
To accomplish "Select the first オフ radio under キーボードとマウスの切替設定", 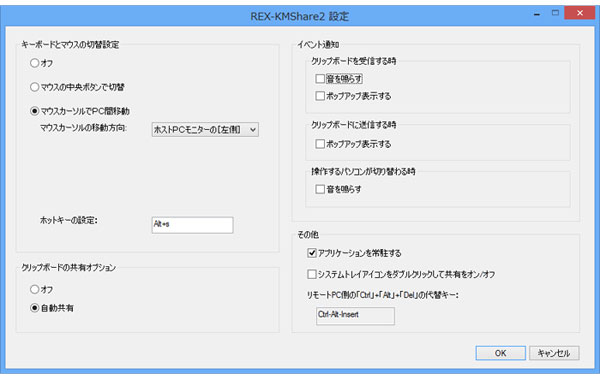I will coord(34,63).
